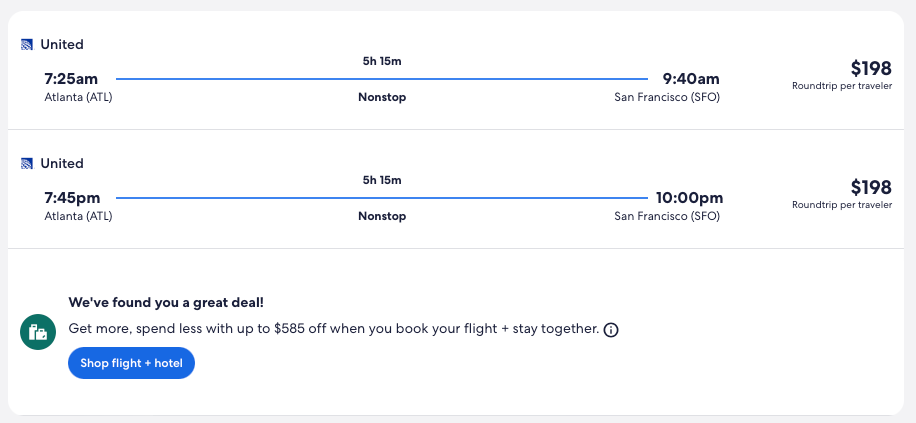Select the 7:25am United flight departure time
The height and width of the screenshot is (423, 916).
[72, 79]
